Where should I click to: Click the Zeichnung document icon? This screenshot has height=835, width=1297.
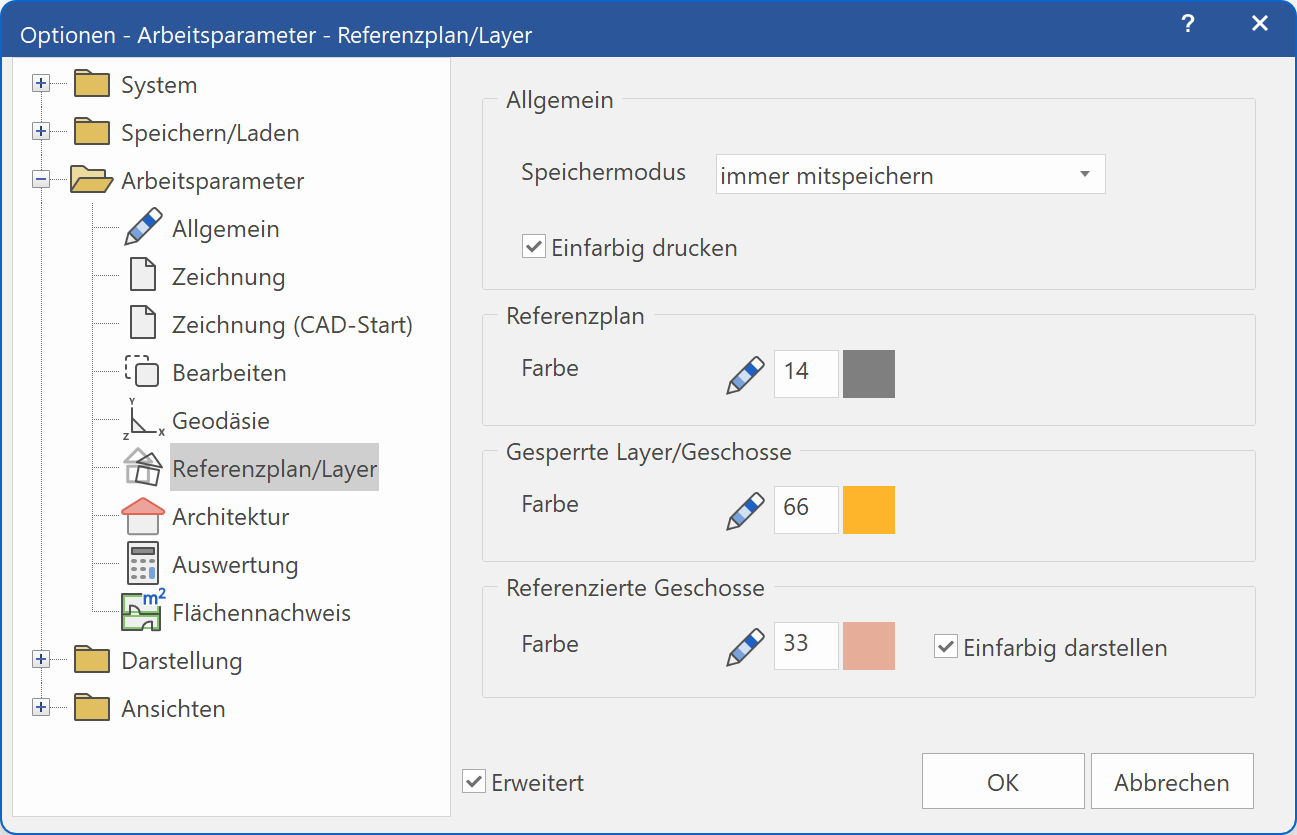(142, 275)
